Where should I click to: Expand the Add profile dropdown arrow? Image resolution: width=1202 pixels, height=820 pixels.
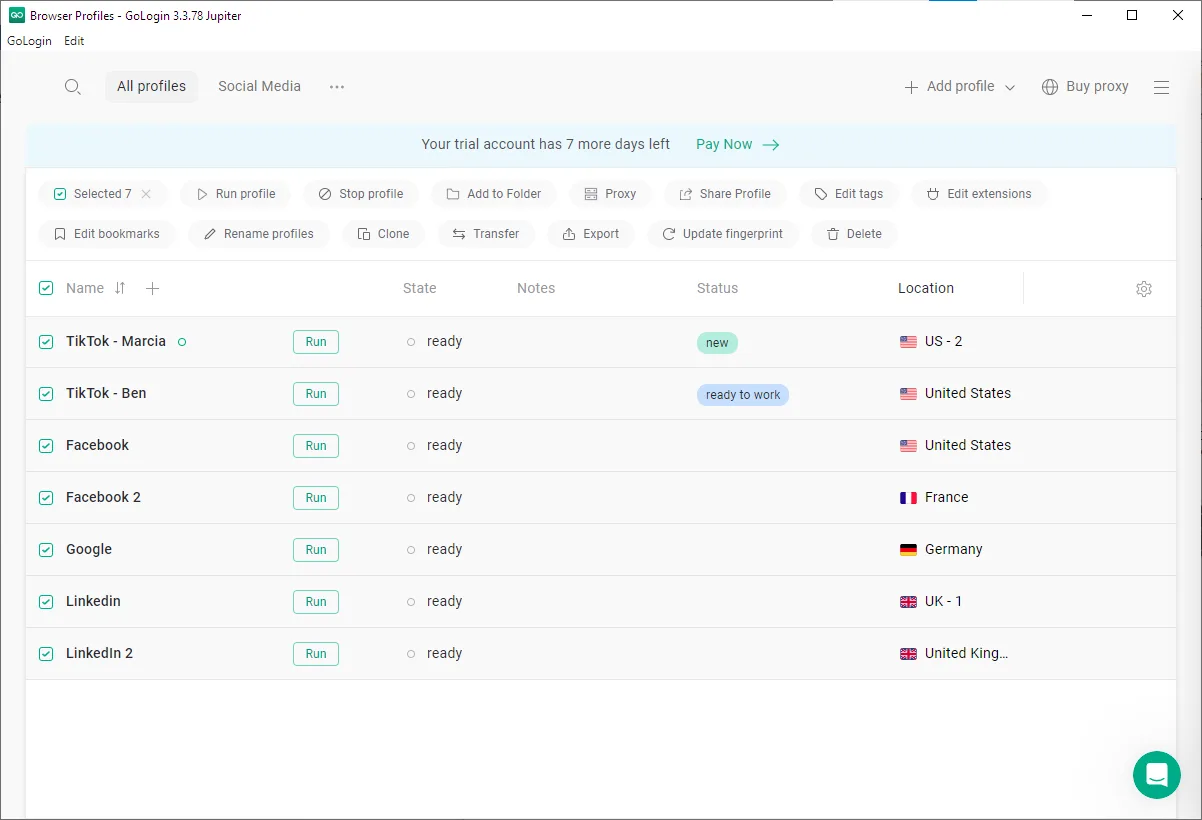click(x=1010, y=88)
